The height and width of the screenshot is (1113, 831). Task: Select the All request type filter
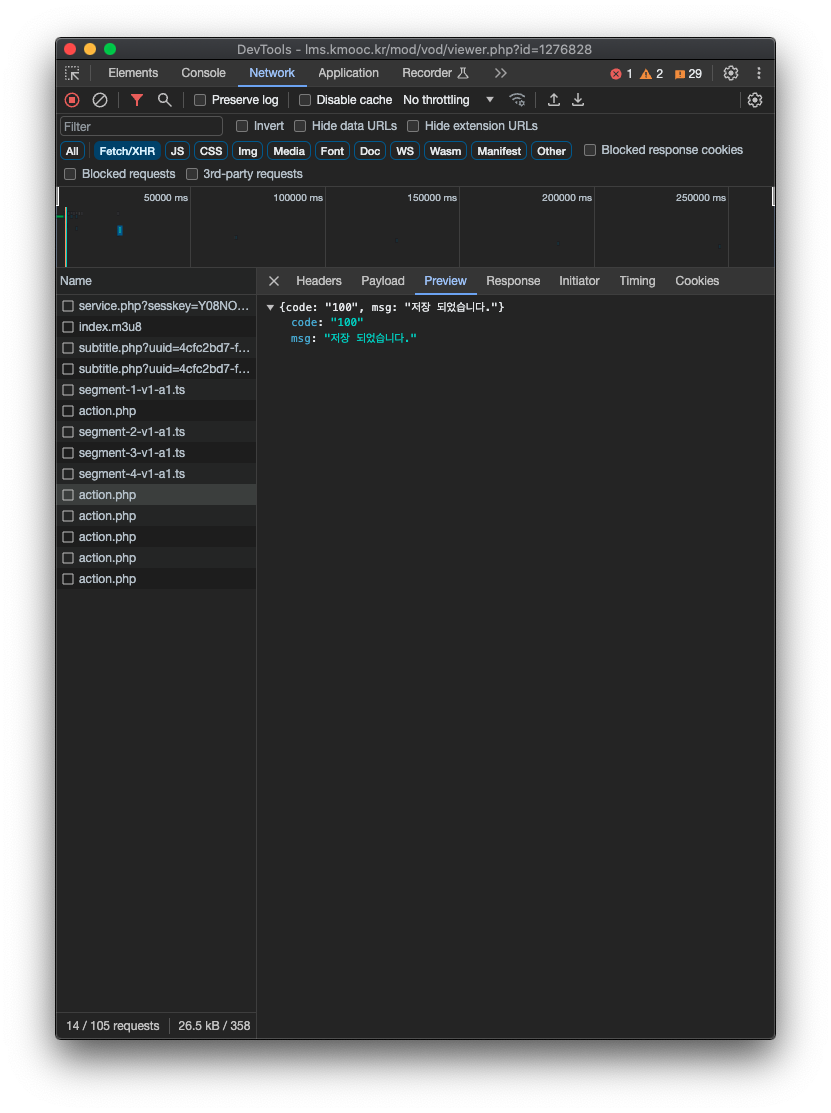[72, 151]
